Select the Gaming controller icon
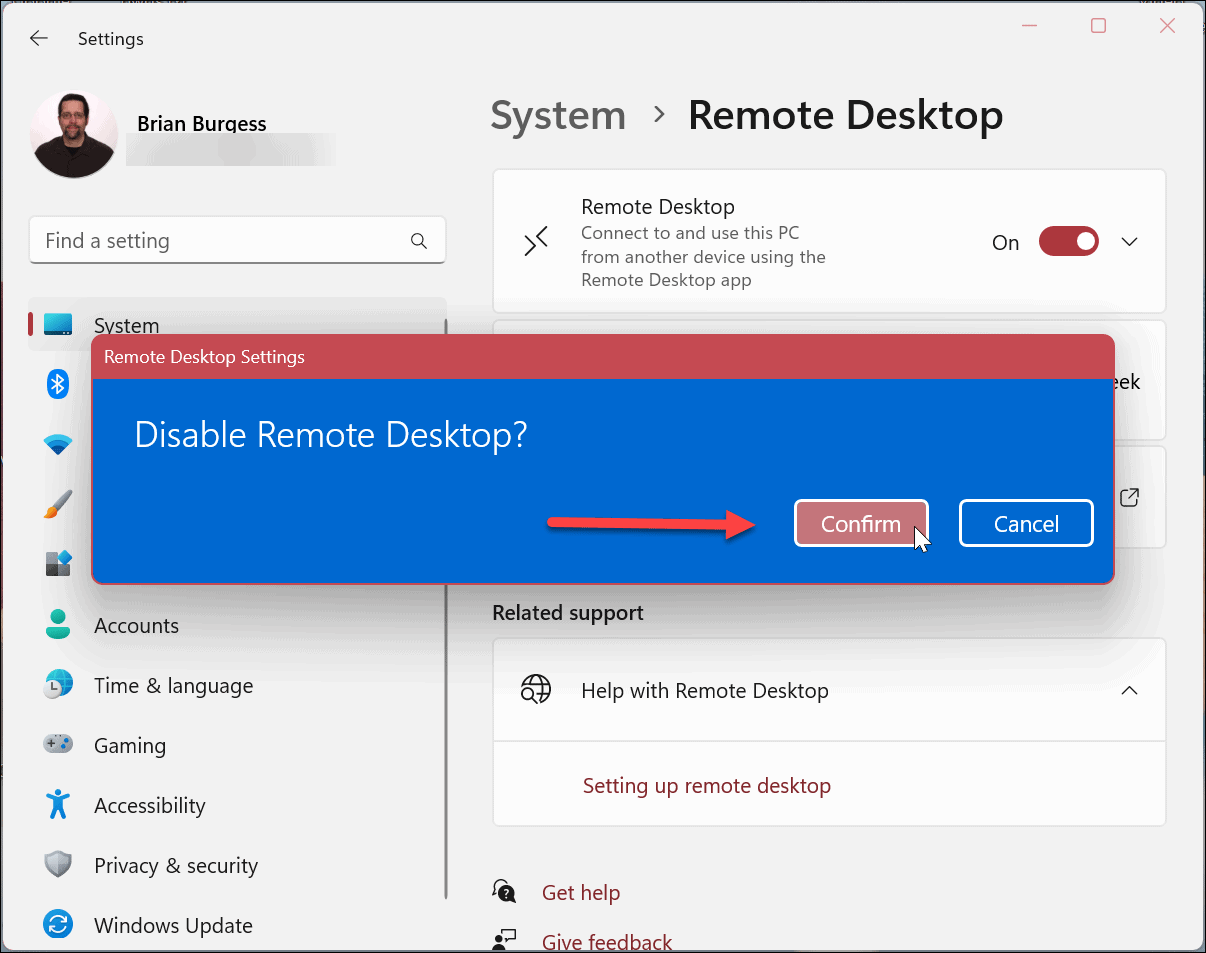 tap(58, 744)
